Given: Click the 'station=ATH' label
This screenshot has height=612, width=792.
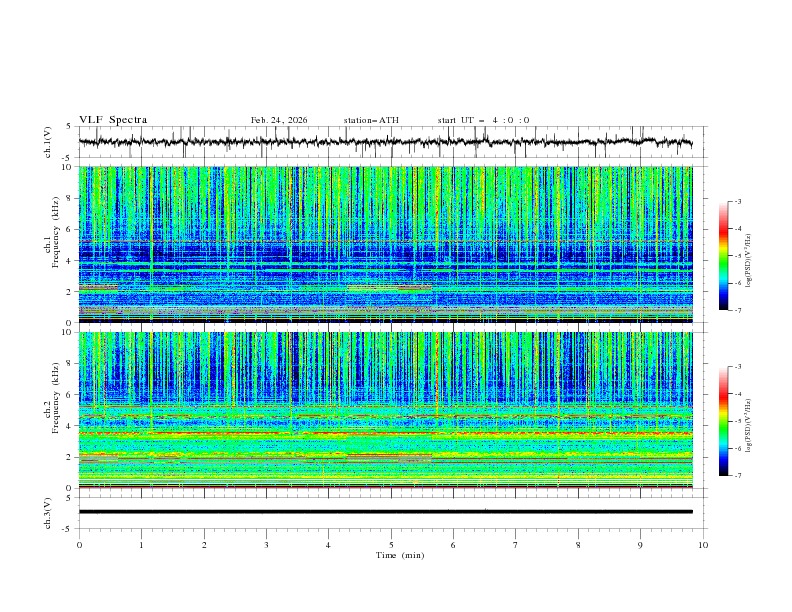Looking at the screenshot, I should [x=371, y=120].
